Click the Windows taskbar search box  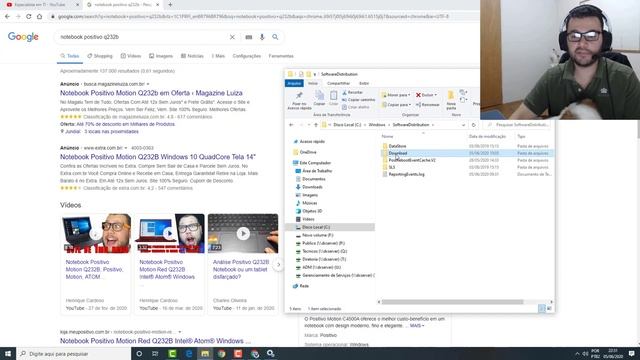pos(74,353)
